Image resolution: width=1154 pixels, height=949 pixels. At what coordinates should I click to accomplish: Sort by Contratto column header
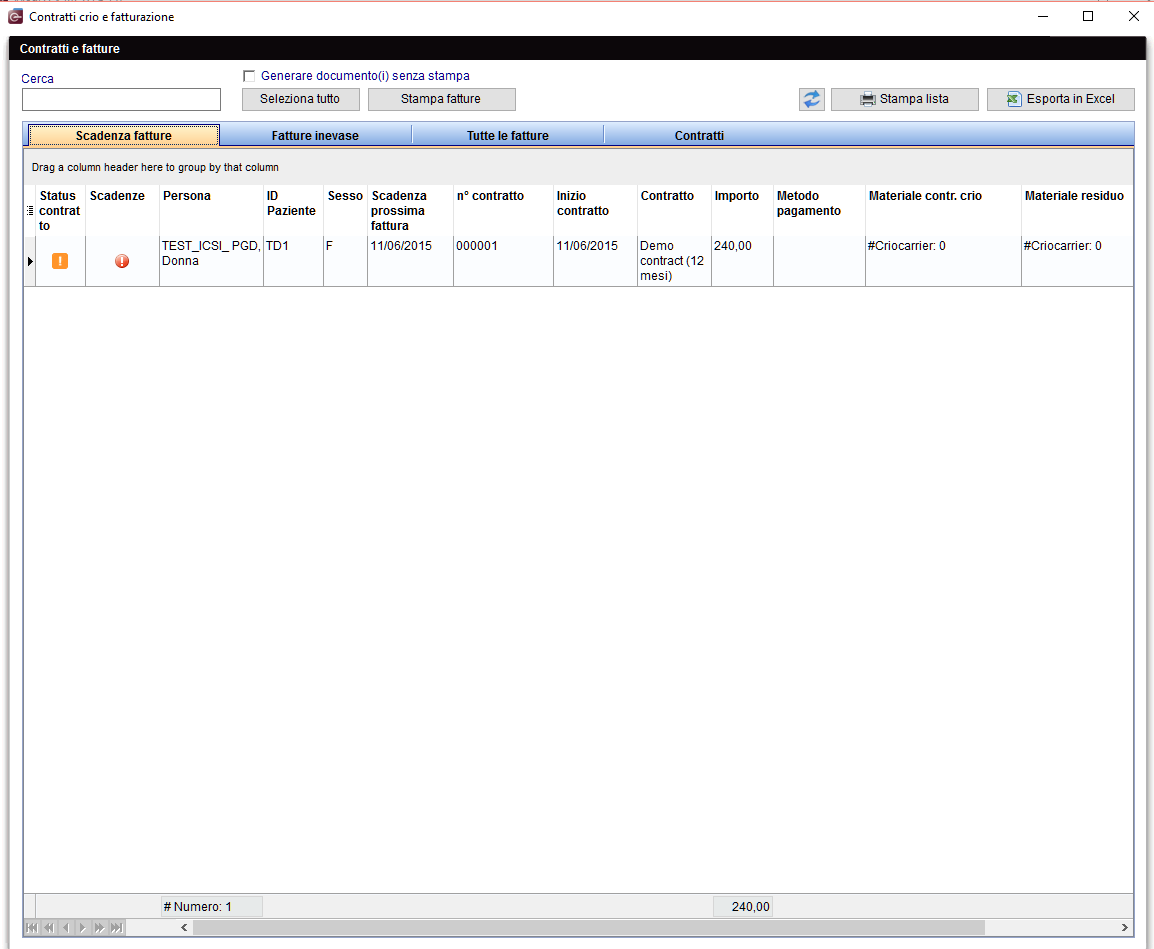[674, 211]
